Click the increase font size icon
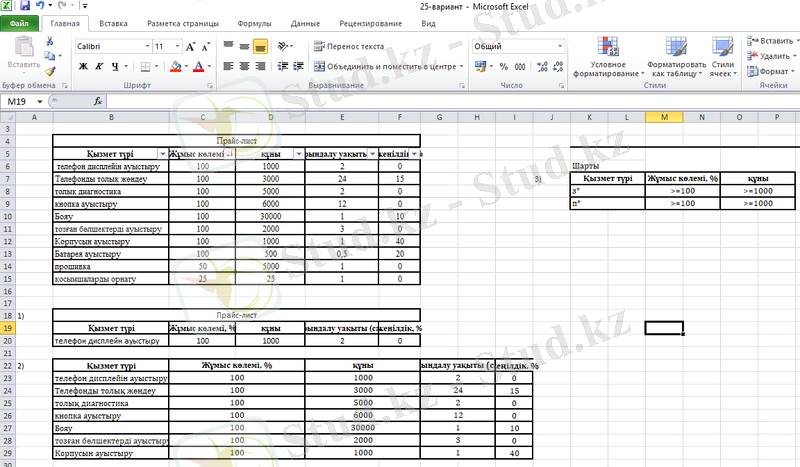 click(188, 47)
